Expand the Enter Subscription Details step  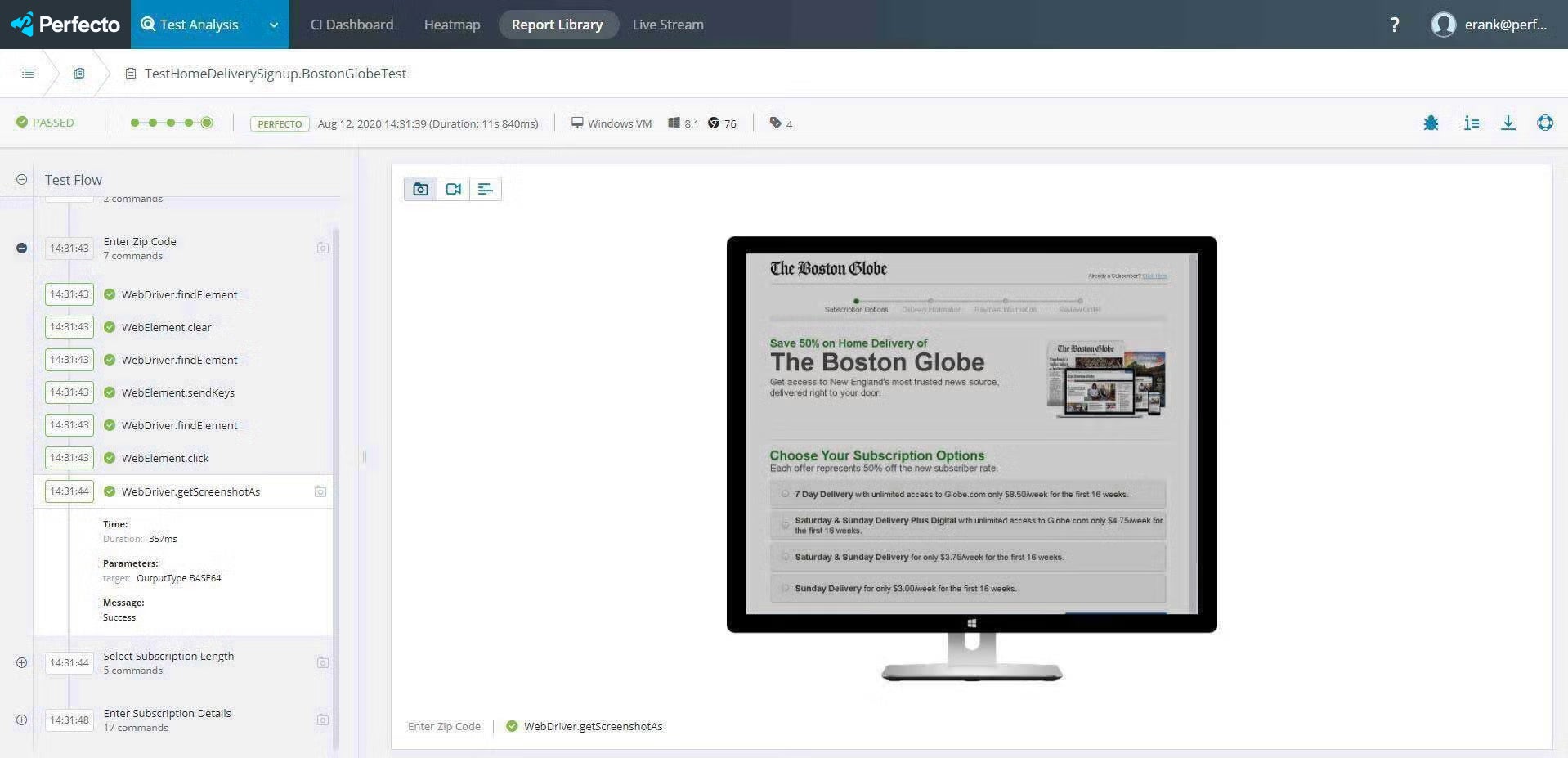pos(22,720)
